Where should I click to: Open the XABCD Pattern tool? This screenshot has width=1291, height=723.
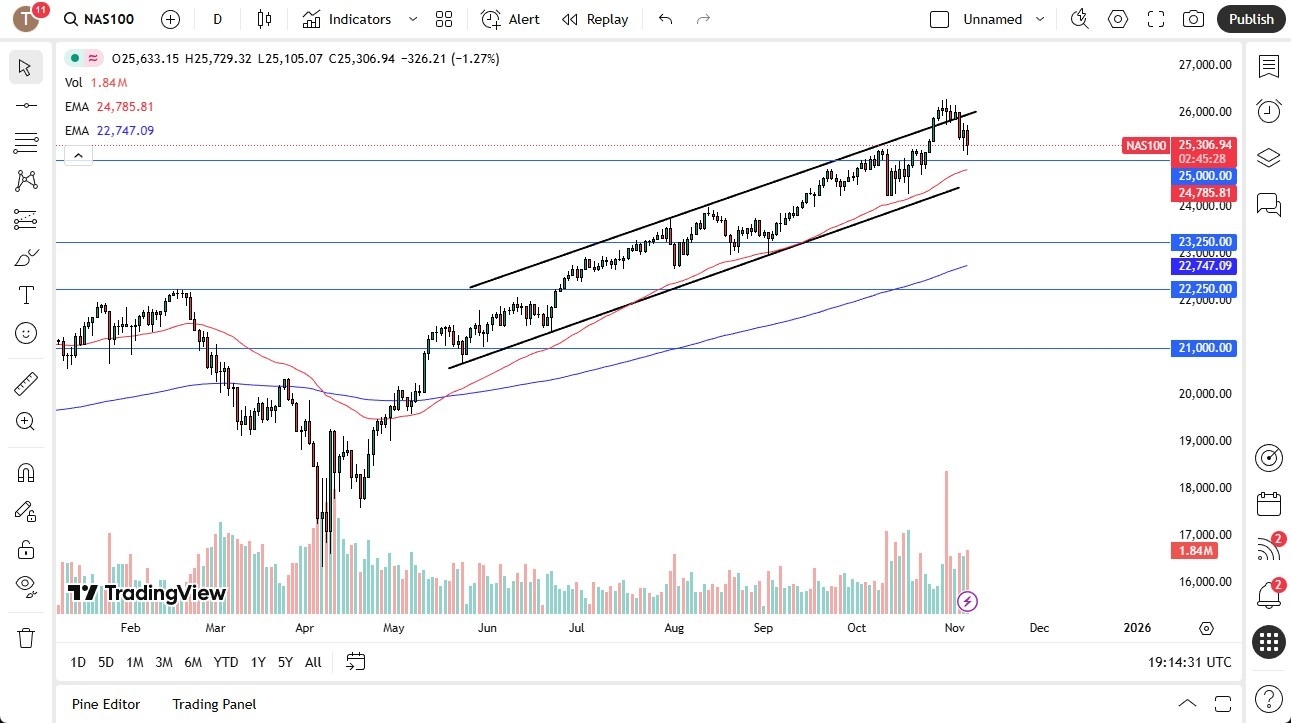26,181
